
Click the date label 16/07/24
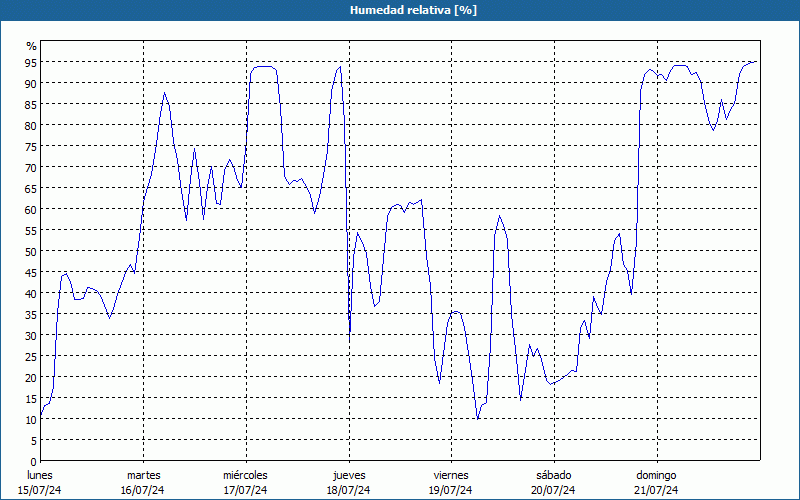coord(142,490)
